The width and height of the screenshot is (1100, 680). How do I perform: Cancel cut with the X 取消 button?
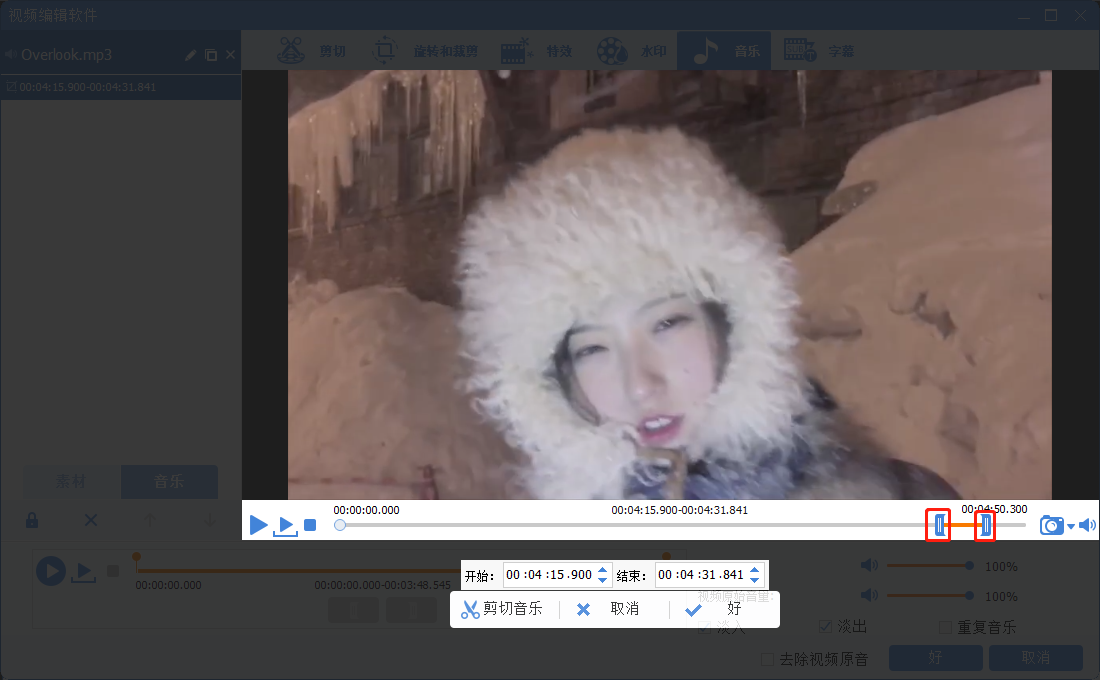(608, 609)
